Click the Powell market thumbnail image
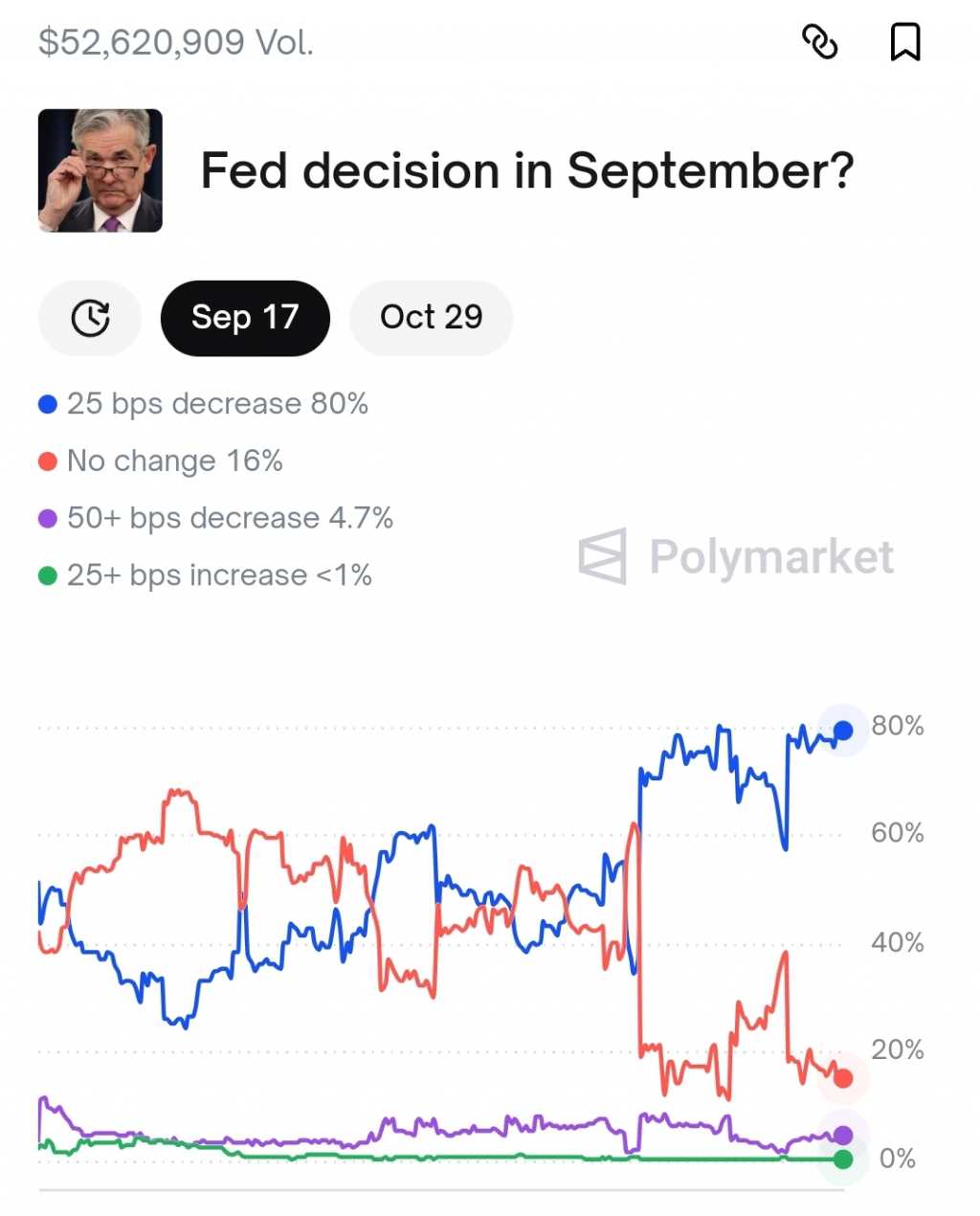 click(x=100, y=170)
